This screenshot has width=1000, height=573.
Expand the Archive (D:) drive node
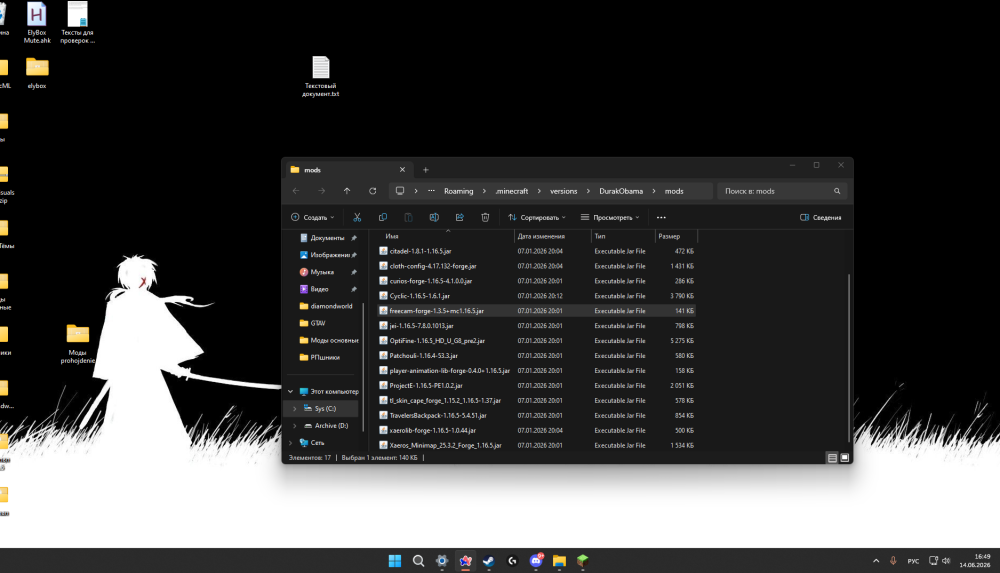pyautogui.click(x=295, y=426)
